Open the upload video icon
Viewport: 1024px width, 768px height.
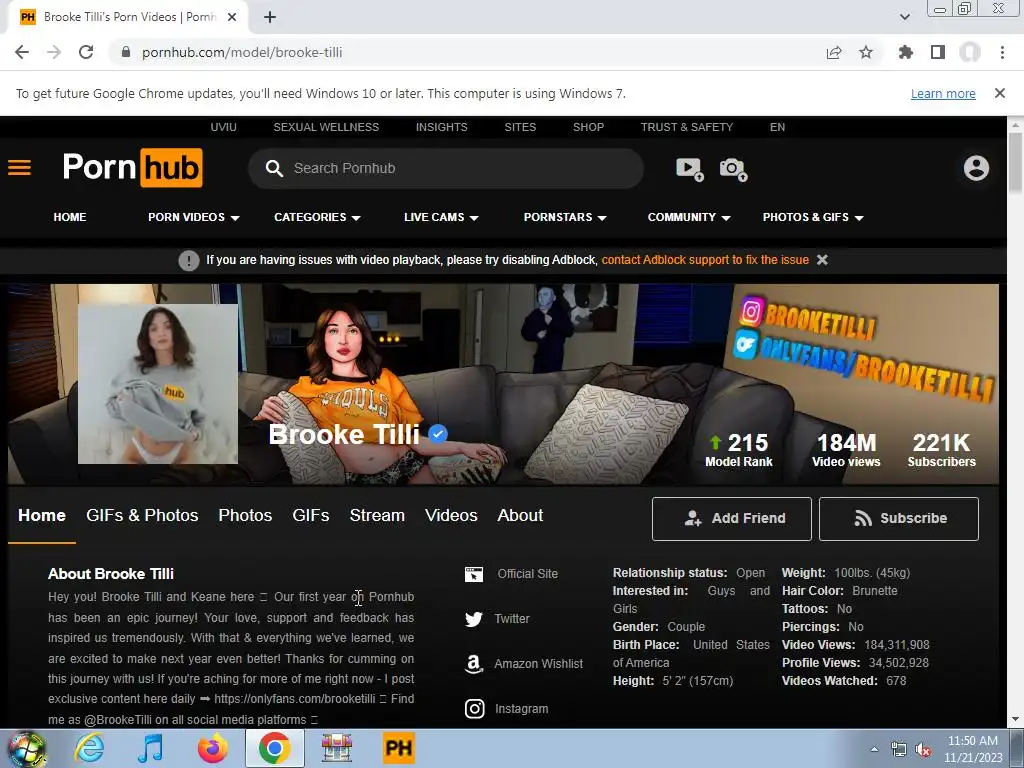[690, 169]
